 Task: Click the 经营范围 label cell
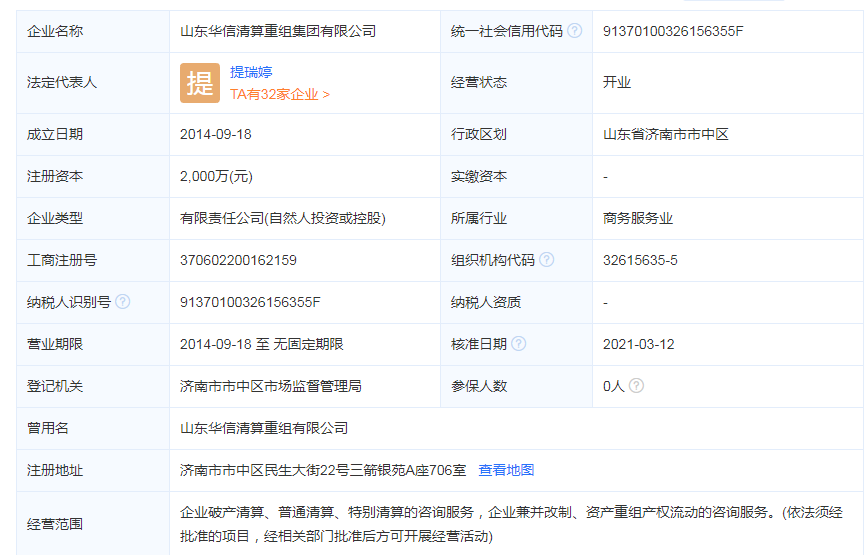[x=93, y=523]
